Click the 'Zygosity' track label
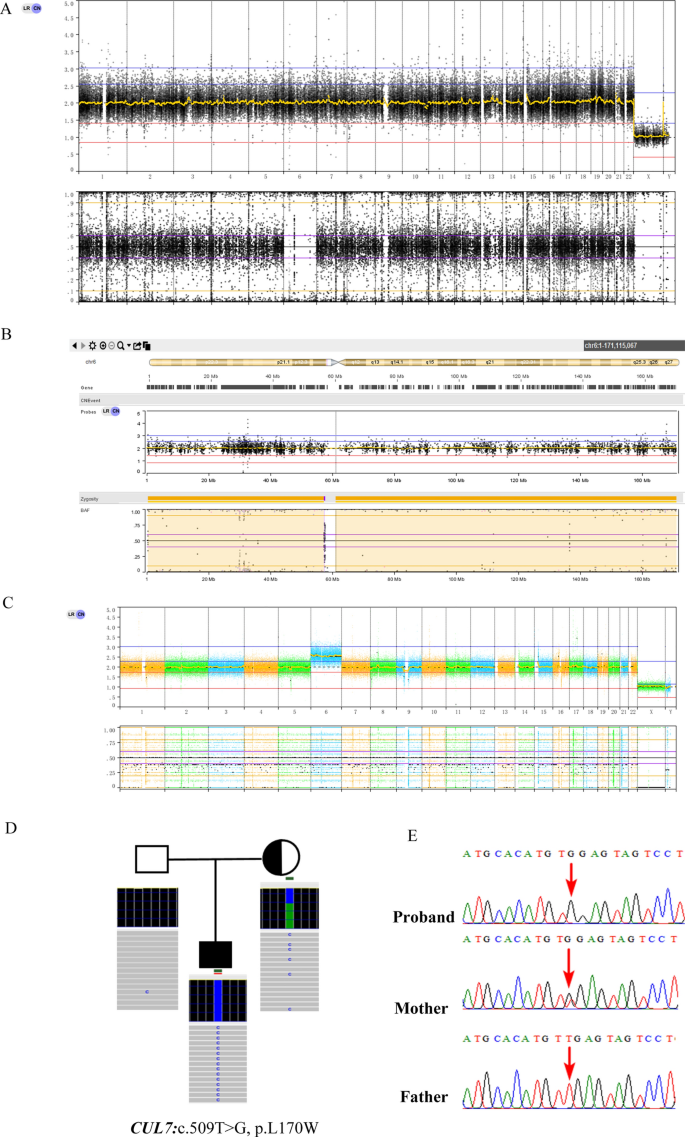This screenshot has height=1137, width=685. (89, 499)
